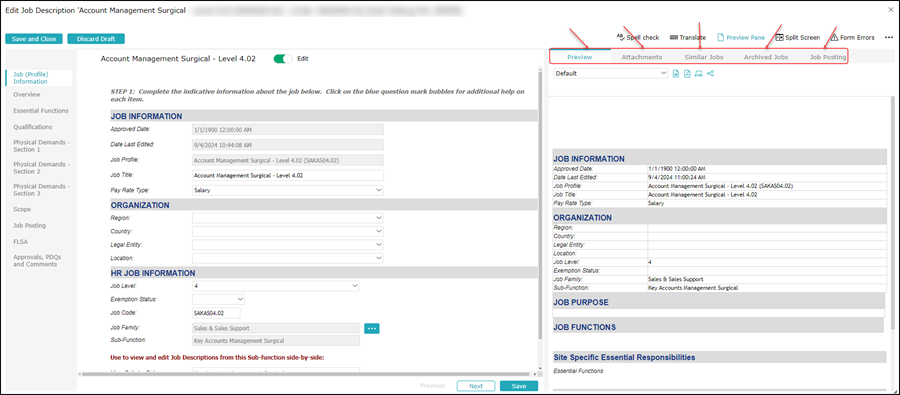Click Site Specific Essential Responsibilities heading

click(624, 357)
